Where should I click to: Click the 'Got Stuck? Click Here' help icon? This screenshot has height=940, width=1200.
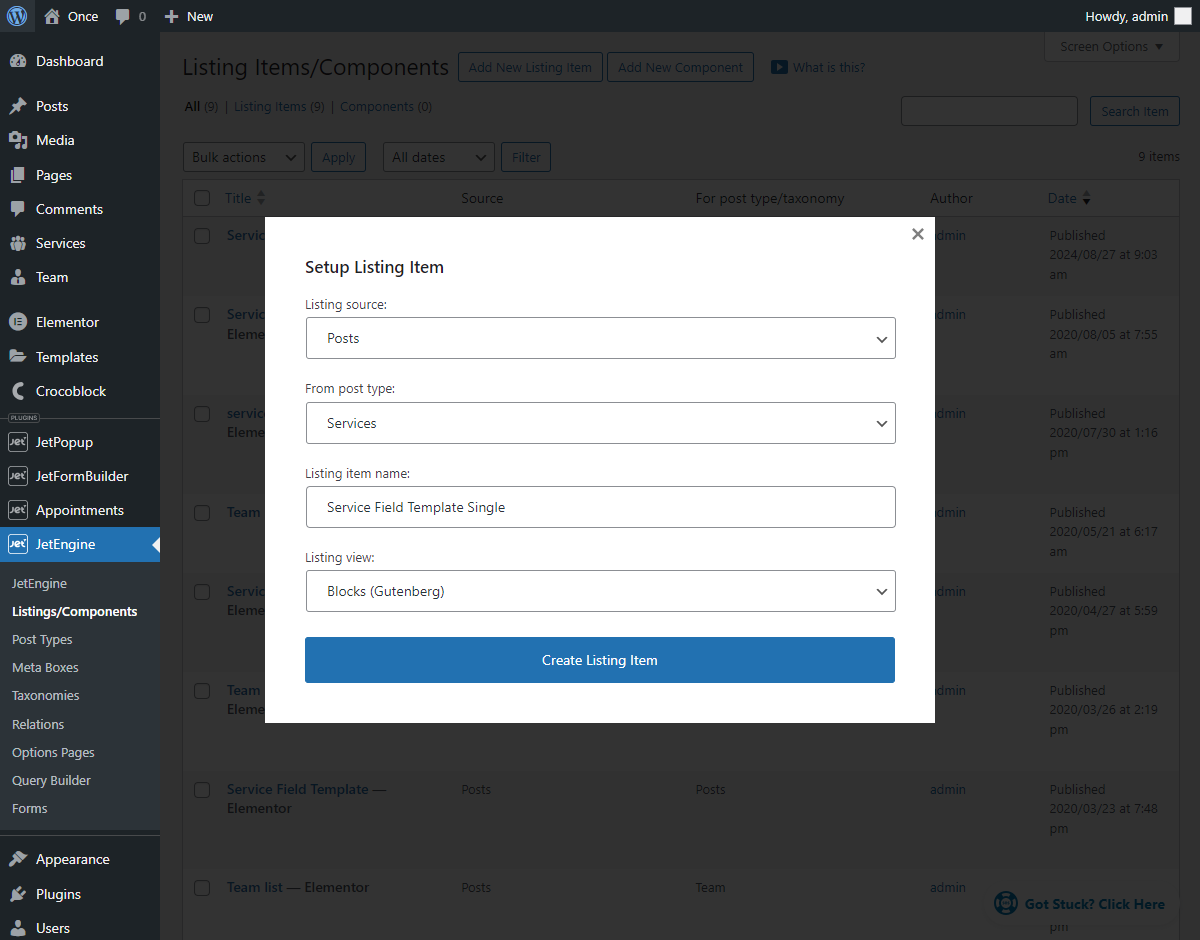1005,903
